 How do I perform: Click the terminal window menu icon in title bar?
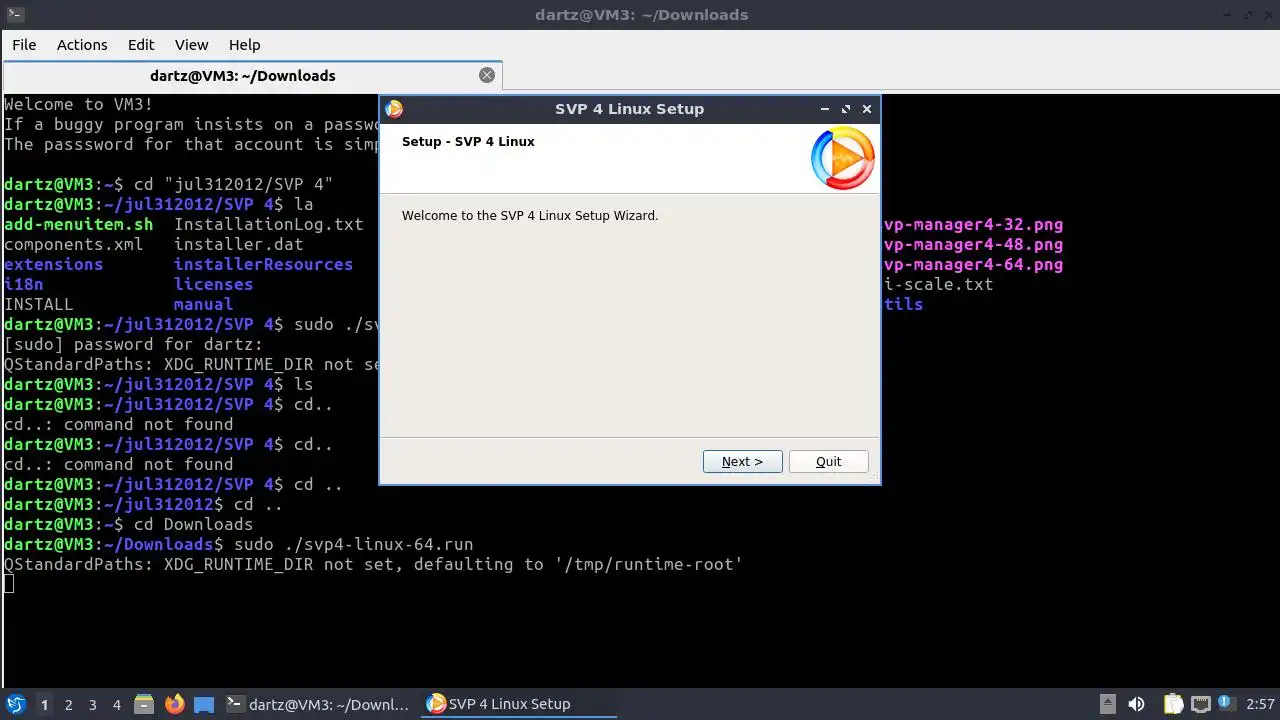(x=14, y=14)
